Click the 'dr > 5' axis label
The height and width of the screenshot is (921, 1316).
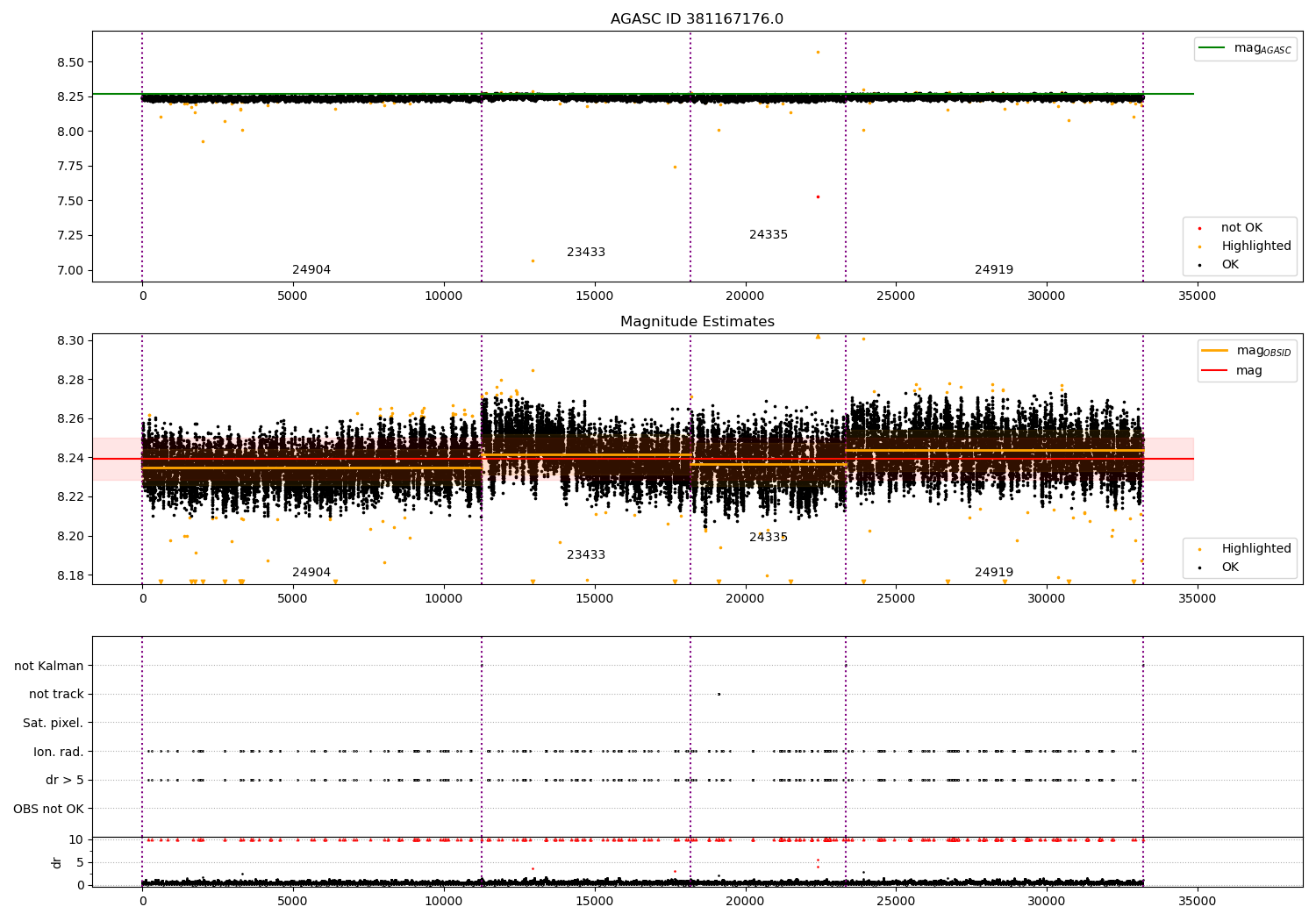point(65,781)
